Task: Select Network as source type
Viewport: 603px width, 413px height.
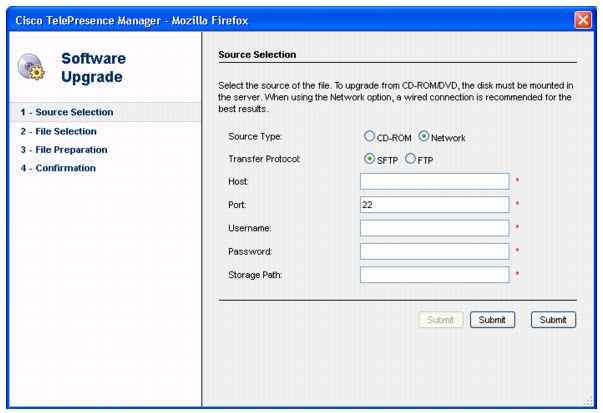Action: tap(424, 136)
